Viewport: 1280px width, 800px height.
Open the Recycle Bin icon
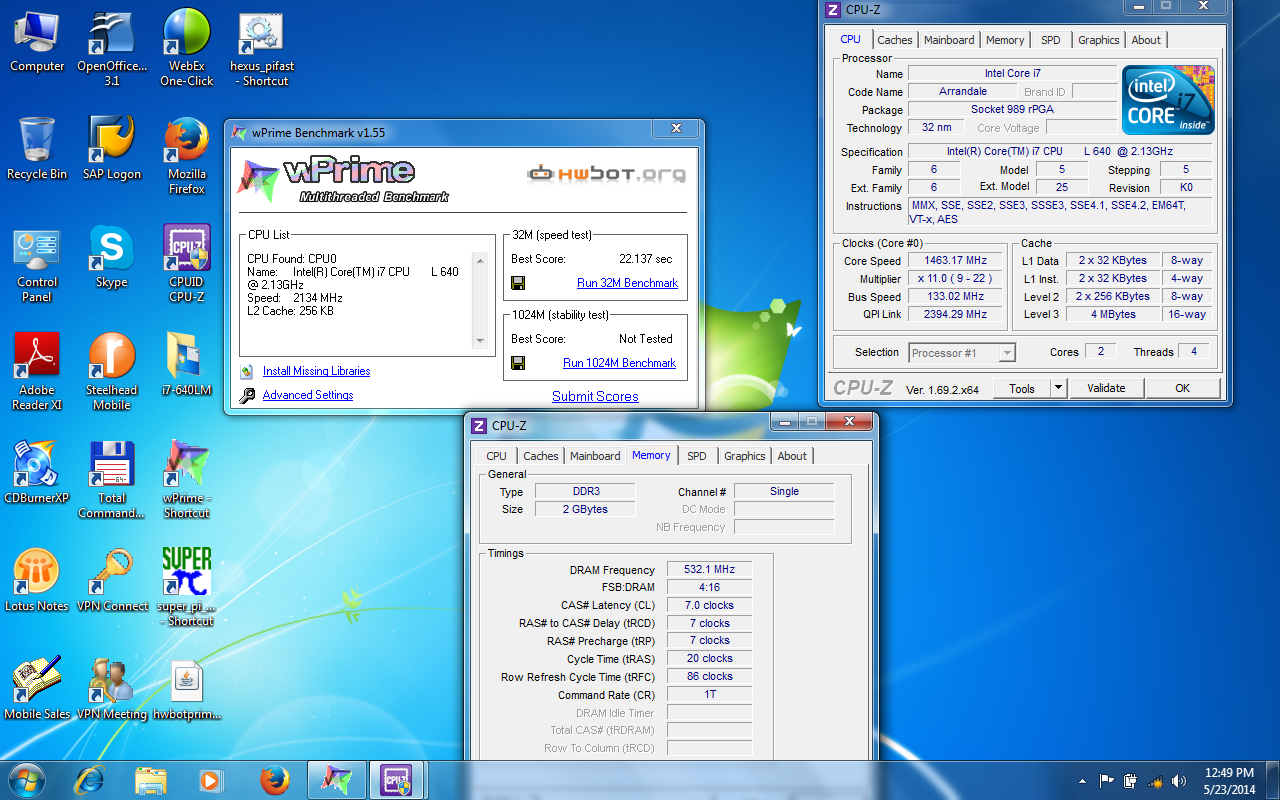pyautogui.click(x=37, y=148)
